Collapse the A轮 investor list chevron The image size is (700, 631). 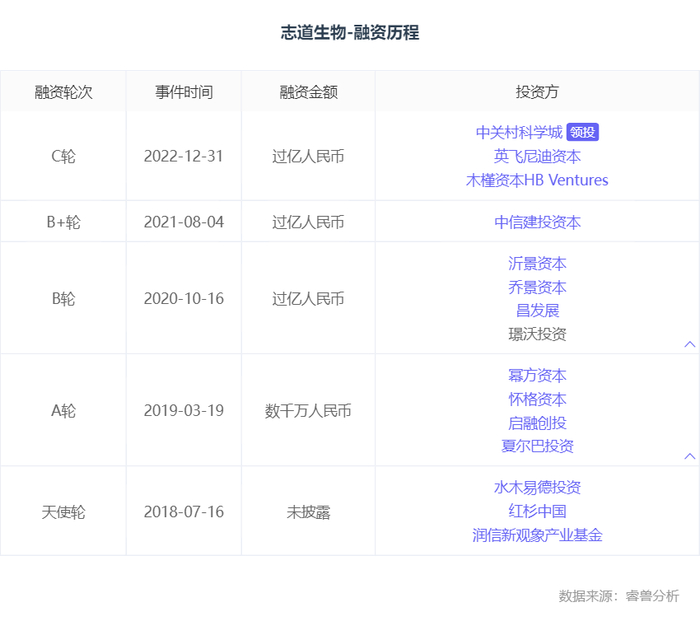click(689, 456)
